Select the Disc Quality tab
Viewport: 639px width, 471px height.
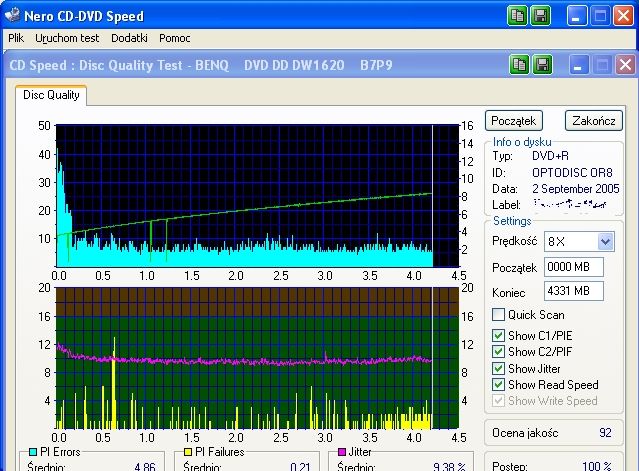pos(51,95)
